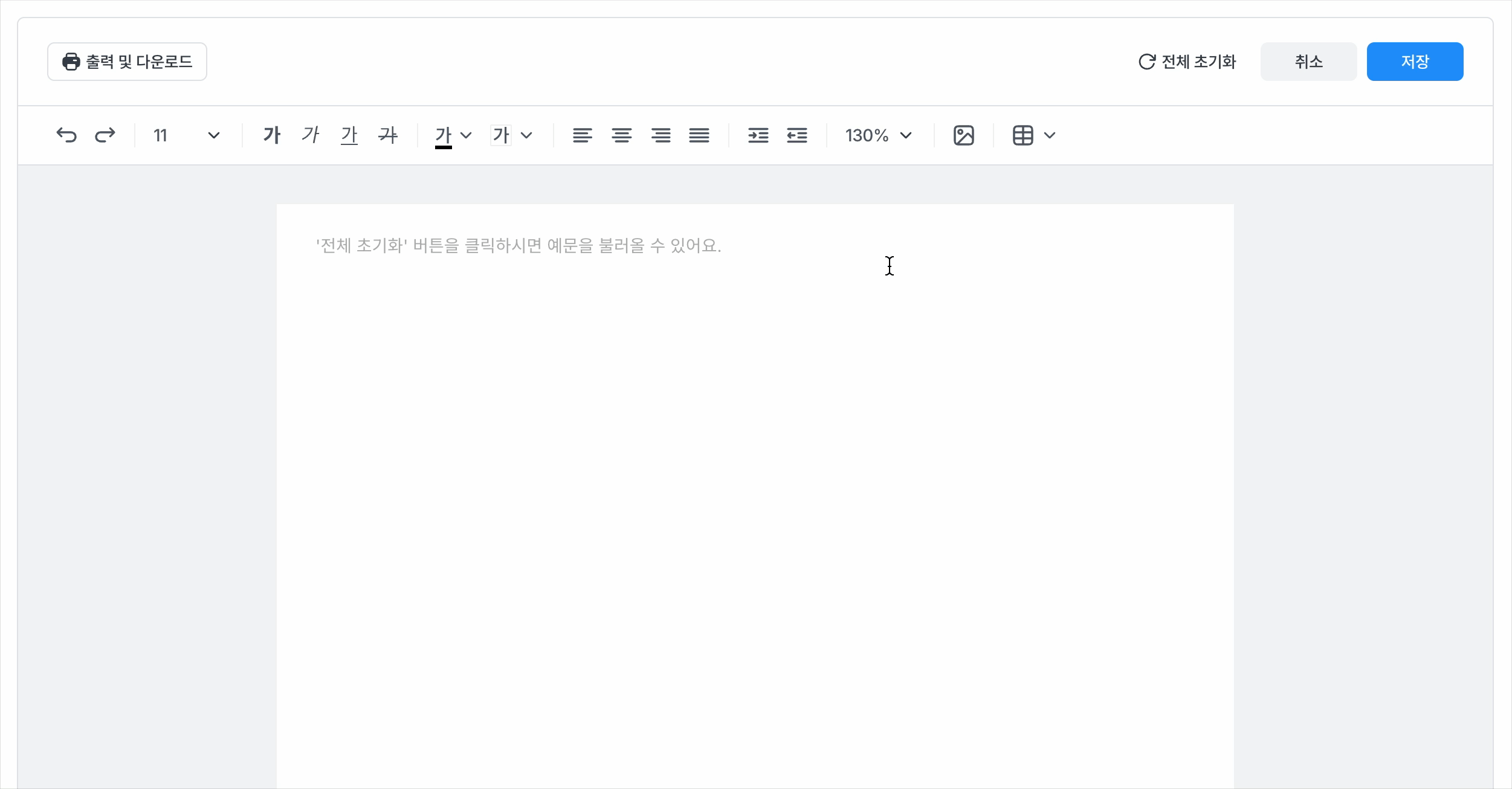Toggle bold 가 formatting
Screen dimensions: 1512x789
pyautogui.click(x=272, y=135)
